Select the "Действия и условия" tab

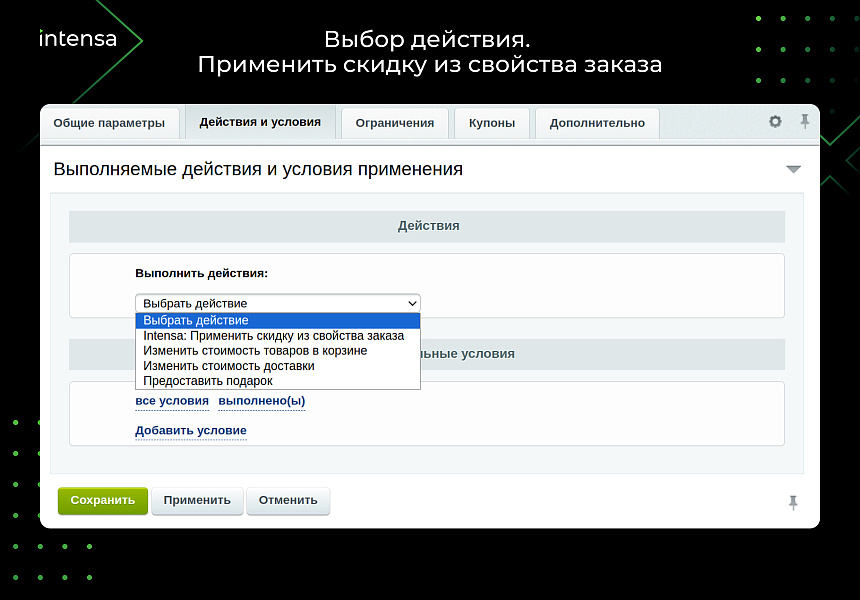[x=258, y=122]
